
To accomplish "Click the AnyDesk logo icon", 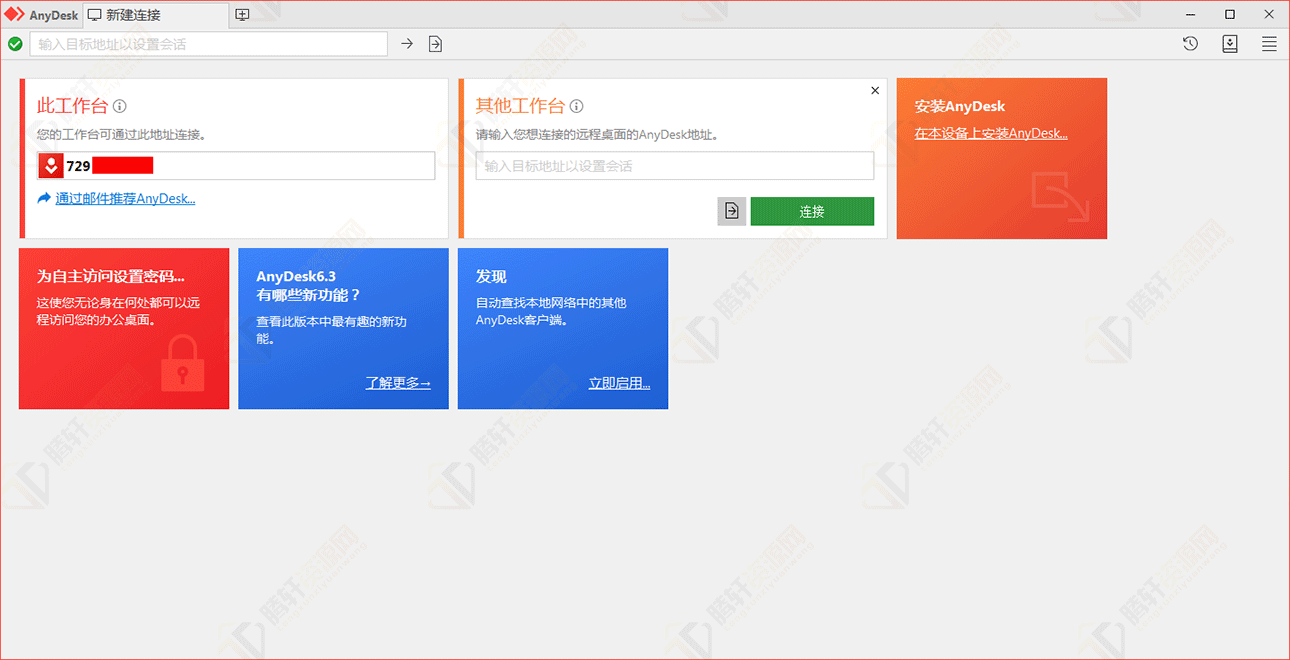I will pos(14,14).
